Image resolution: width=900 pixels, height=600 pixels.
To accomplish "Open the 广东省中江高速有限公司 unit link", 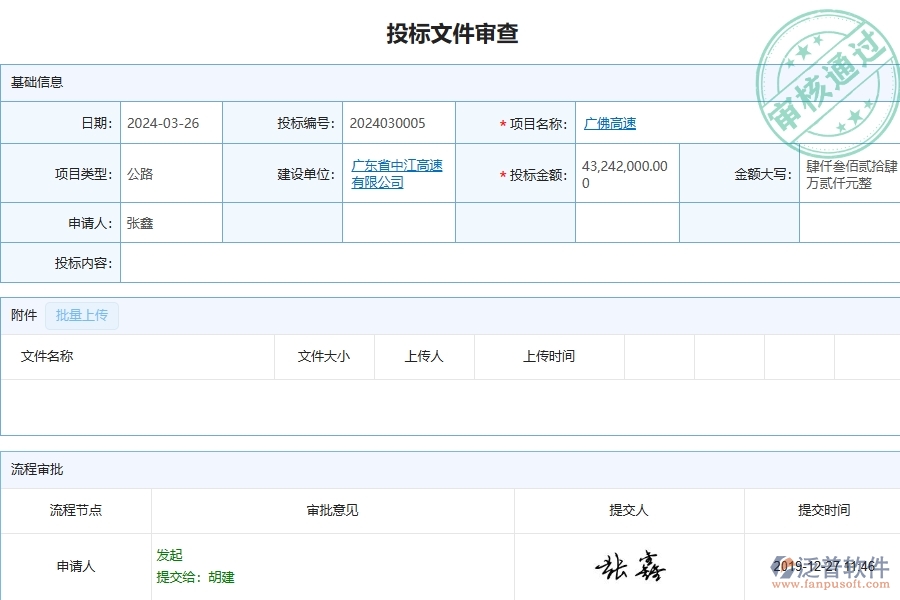I will click(396, 172).
